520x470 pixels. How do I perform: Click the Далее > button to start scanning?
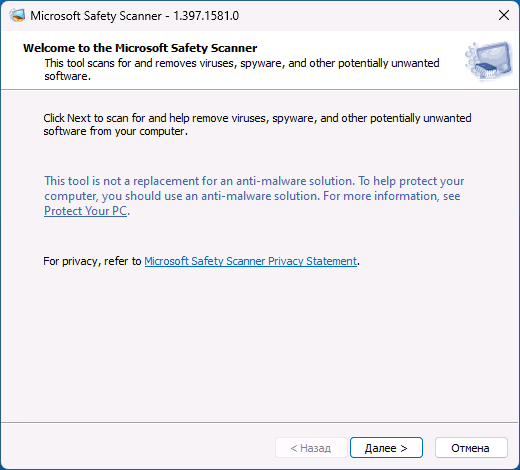click(x=386, y=448)
